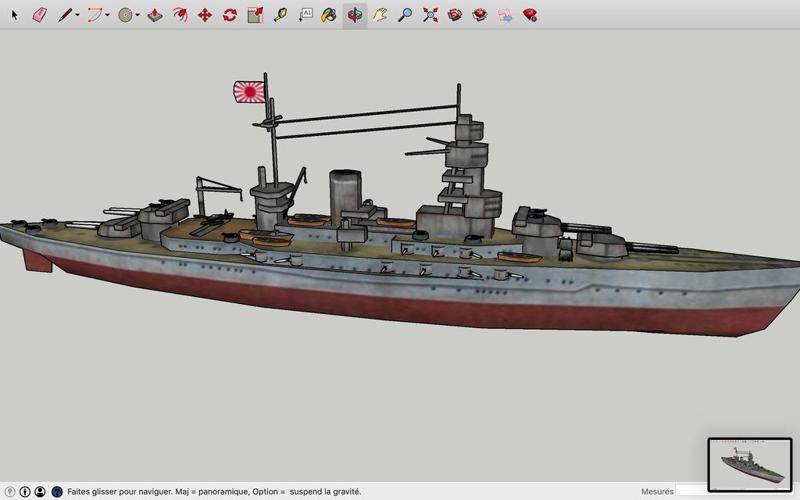This screenshot has height=500, width=800.
Task: Open the Line tool dropdown arrow
Action: (77, 15)
